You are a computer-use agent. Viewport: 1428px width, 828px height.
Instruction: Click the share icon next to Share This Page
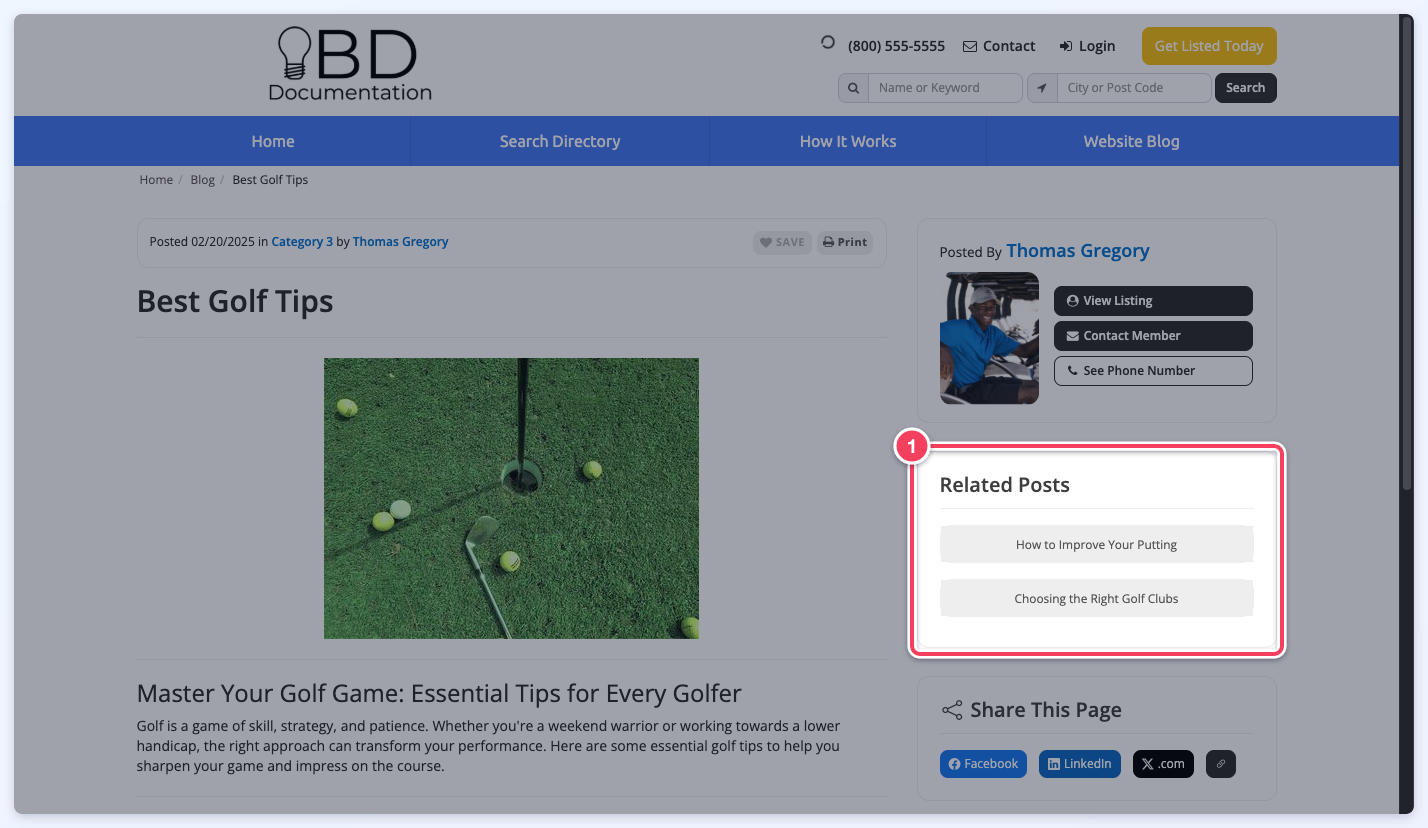point(952,710)
